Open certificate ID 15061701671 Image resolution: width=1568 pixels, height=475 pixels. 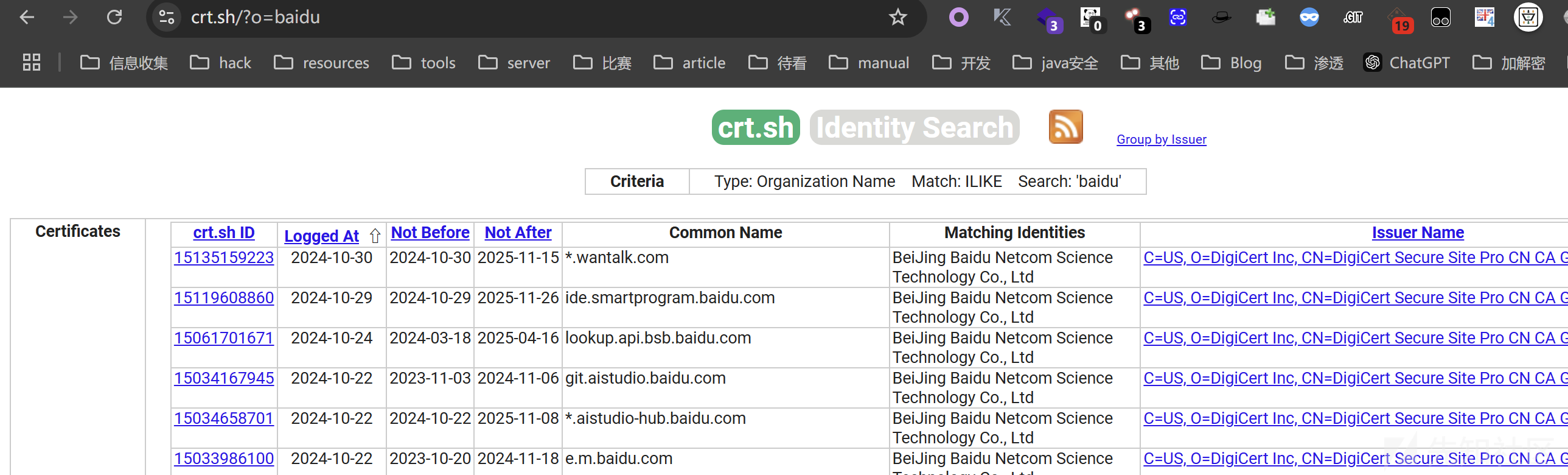click(224, 338)
